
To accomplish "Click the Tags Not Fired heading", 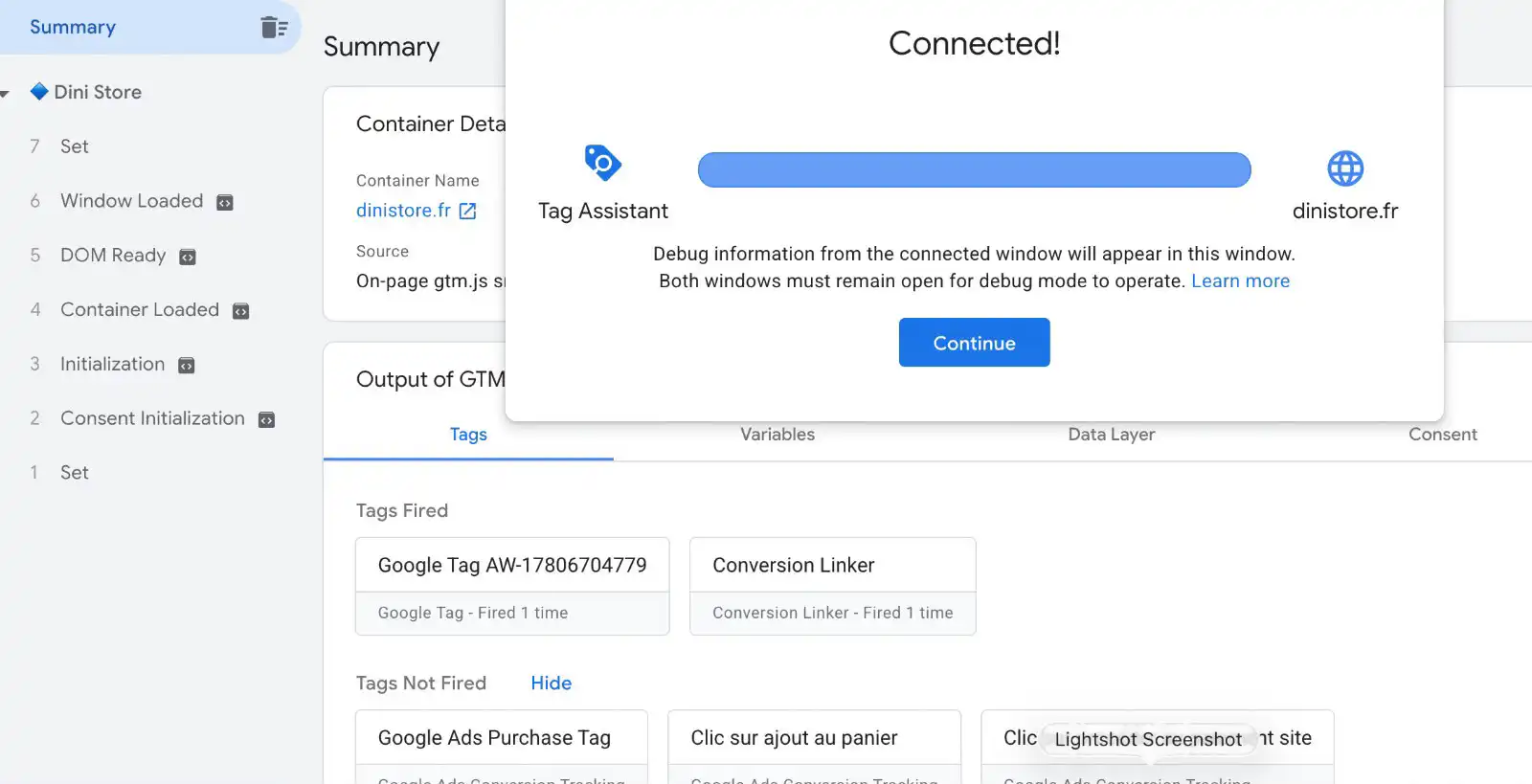I will pos(421,683).
